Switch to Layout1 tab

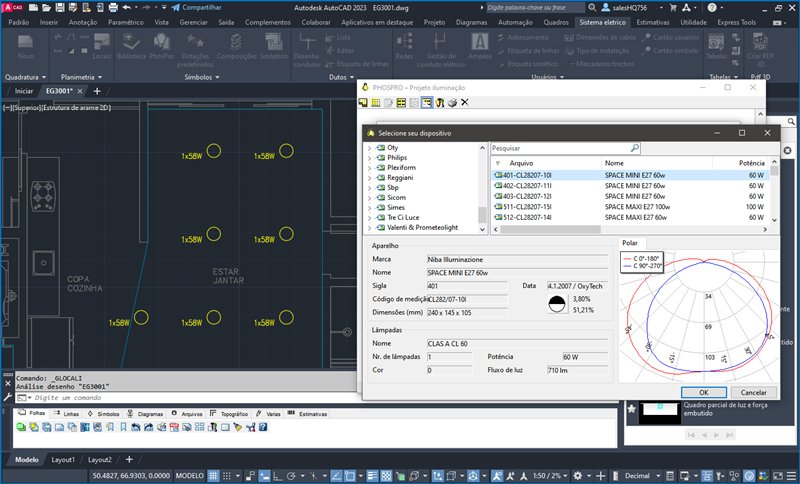click(x=63, y=459)
